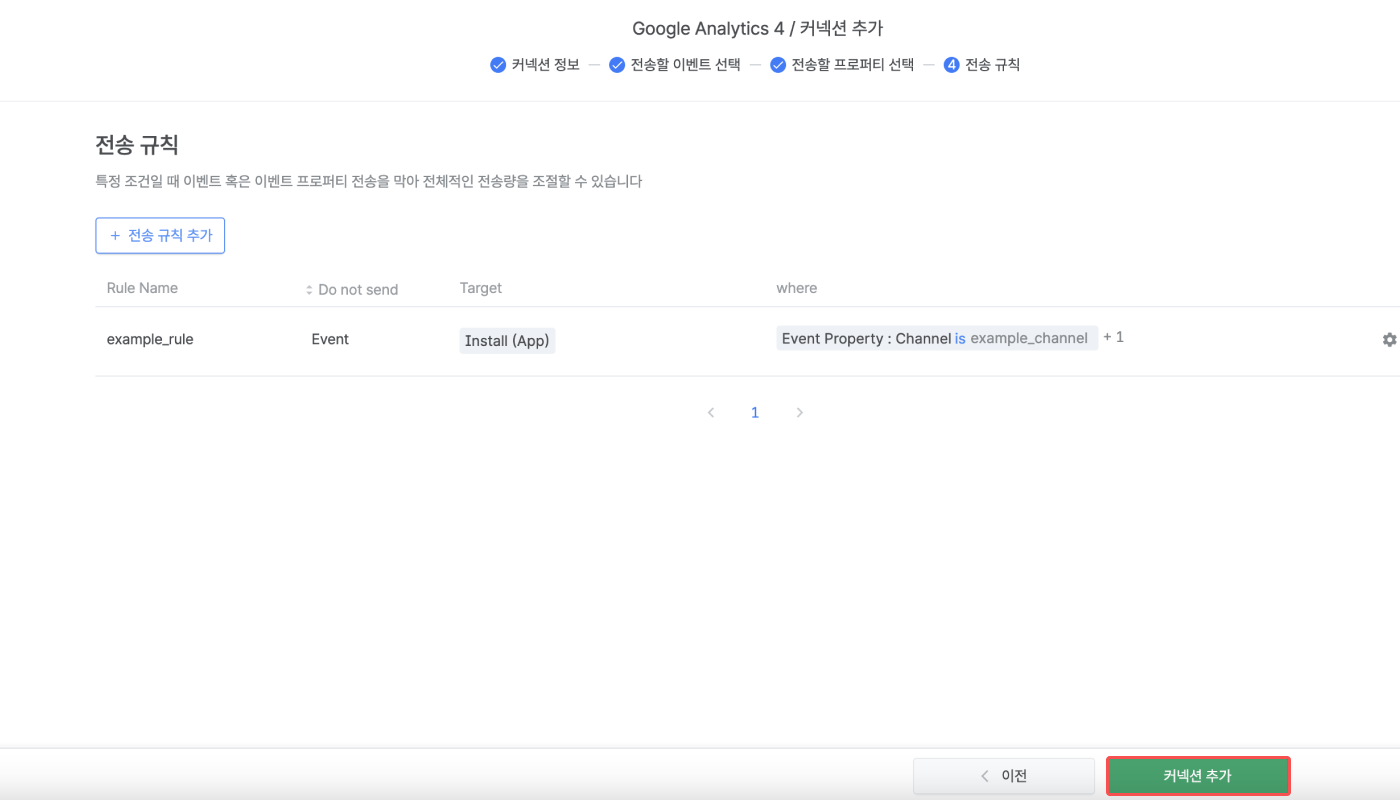Open the 전송 규칙 step label
Viewport: 1400px width, 800px height.
992,65
